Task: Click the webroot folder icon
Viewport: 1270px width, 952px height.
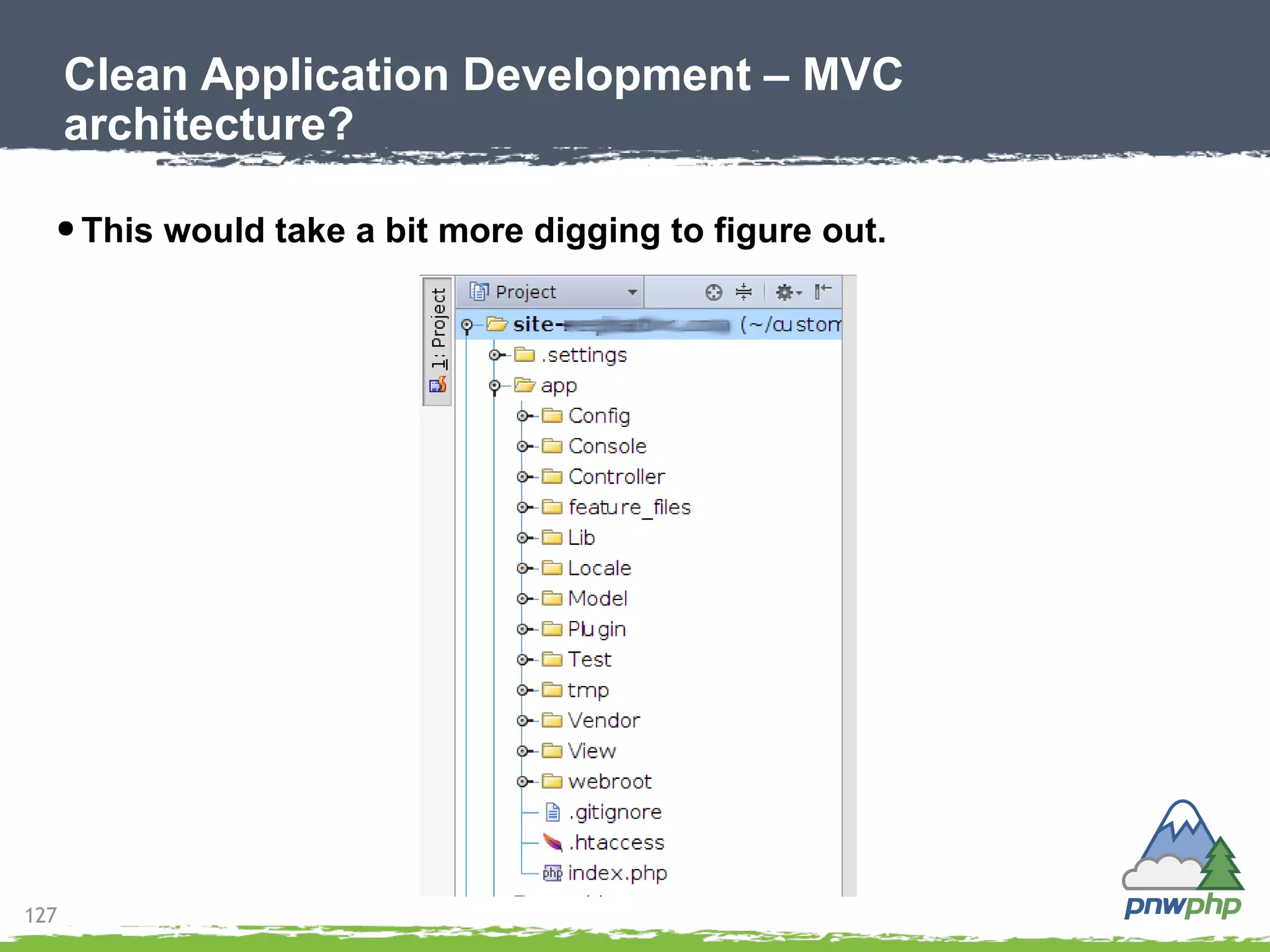Action: [x=552, y=781]
